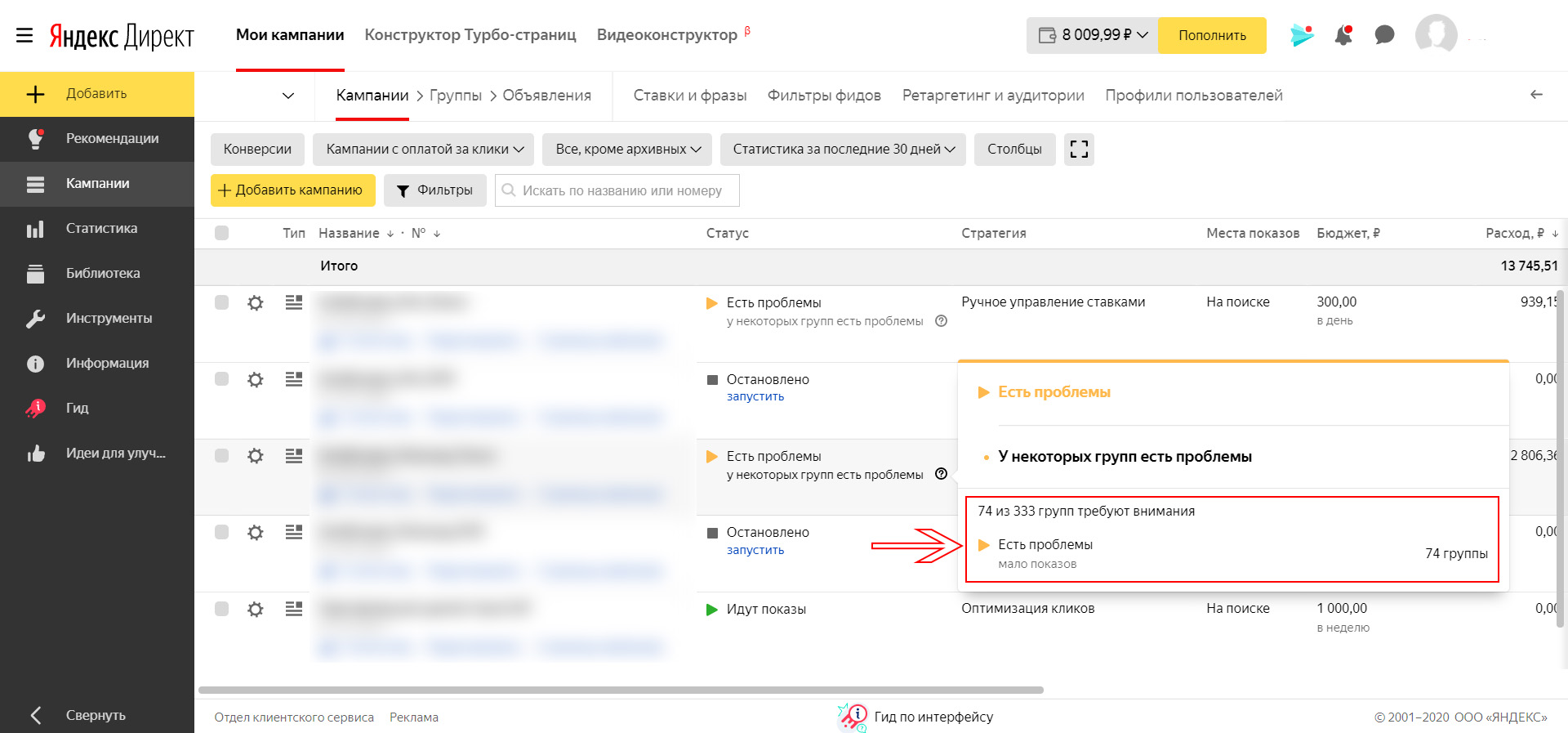Open gear of first Остановлено campaign
This screenshot has width=1568, height=733.
256,380
